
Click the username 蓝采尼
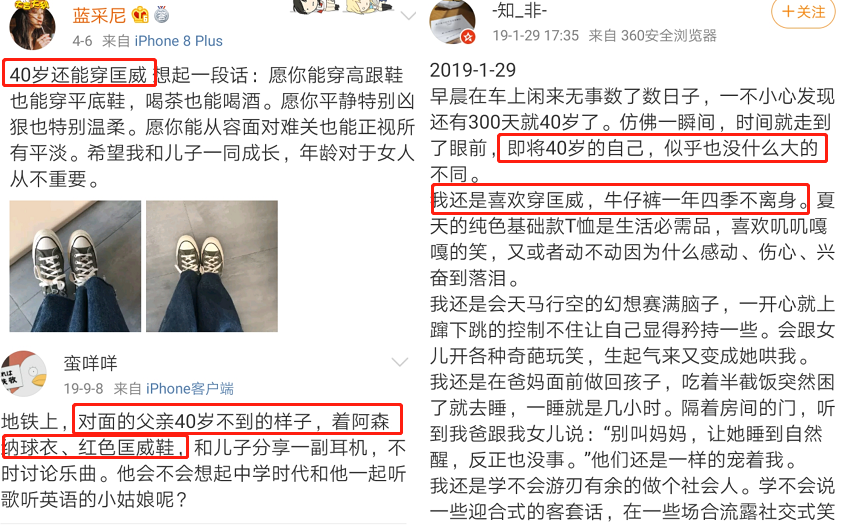pos(99,15)
